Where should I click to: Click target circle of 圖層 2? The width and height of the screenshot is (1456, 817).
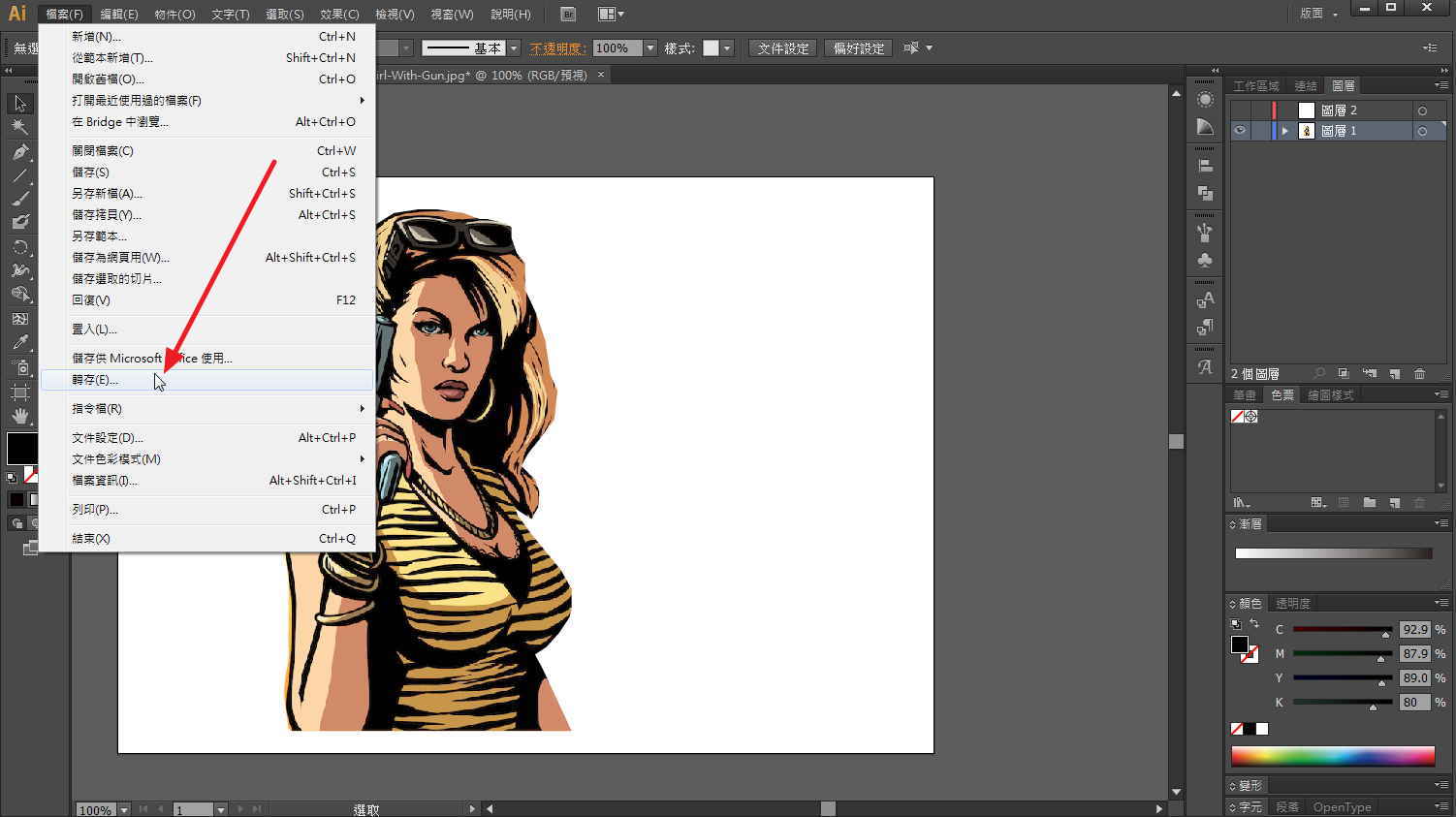[1422, 110]
